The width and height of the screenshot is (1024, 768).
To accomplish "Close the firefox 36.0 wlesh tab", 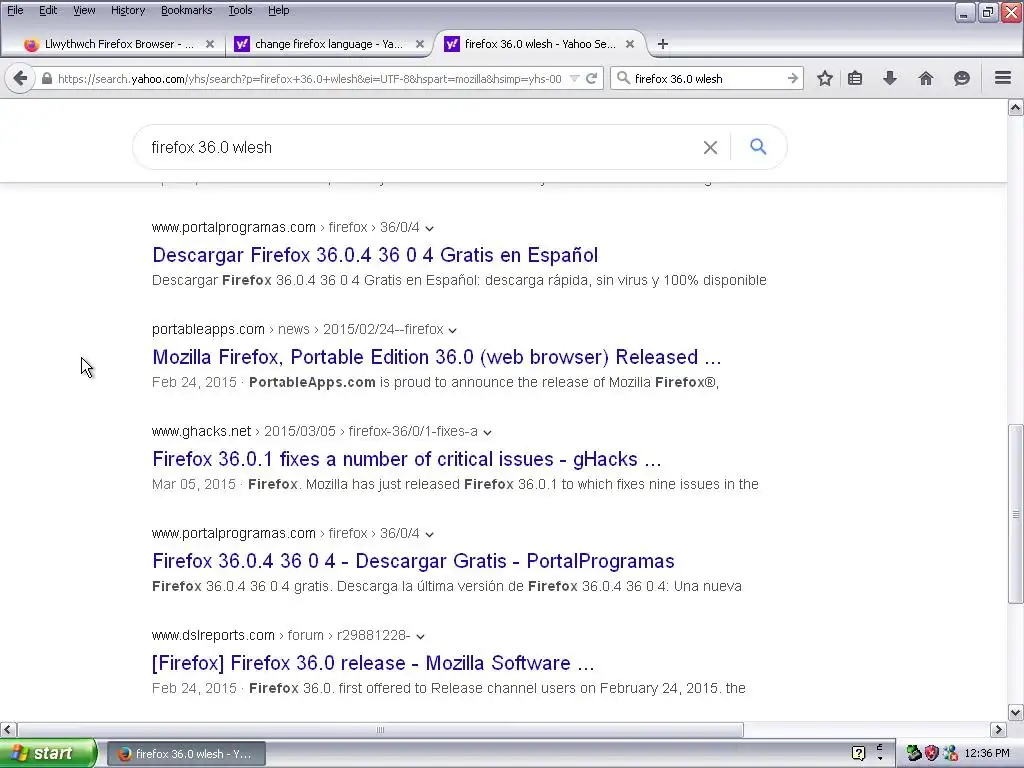I will [x=630, y=44].
